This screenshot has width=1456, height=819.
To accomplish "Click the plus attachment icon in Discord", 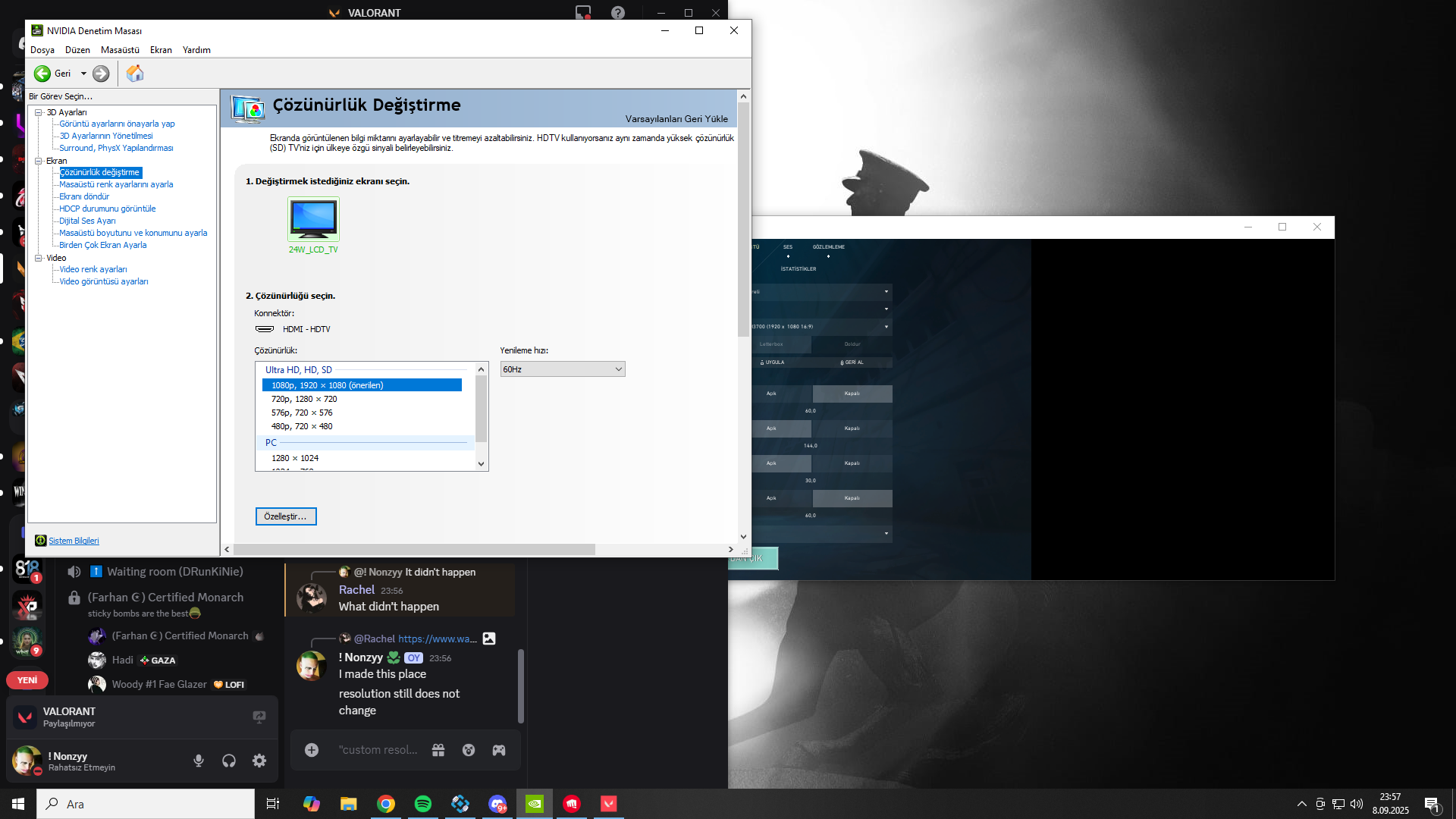I will tap(312, 750).
